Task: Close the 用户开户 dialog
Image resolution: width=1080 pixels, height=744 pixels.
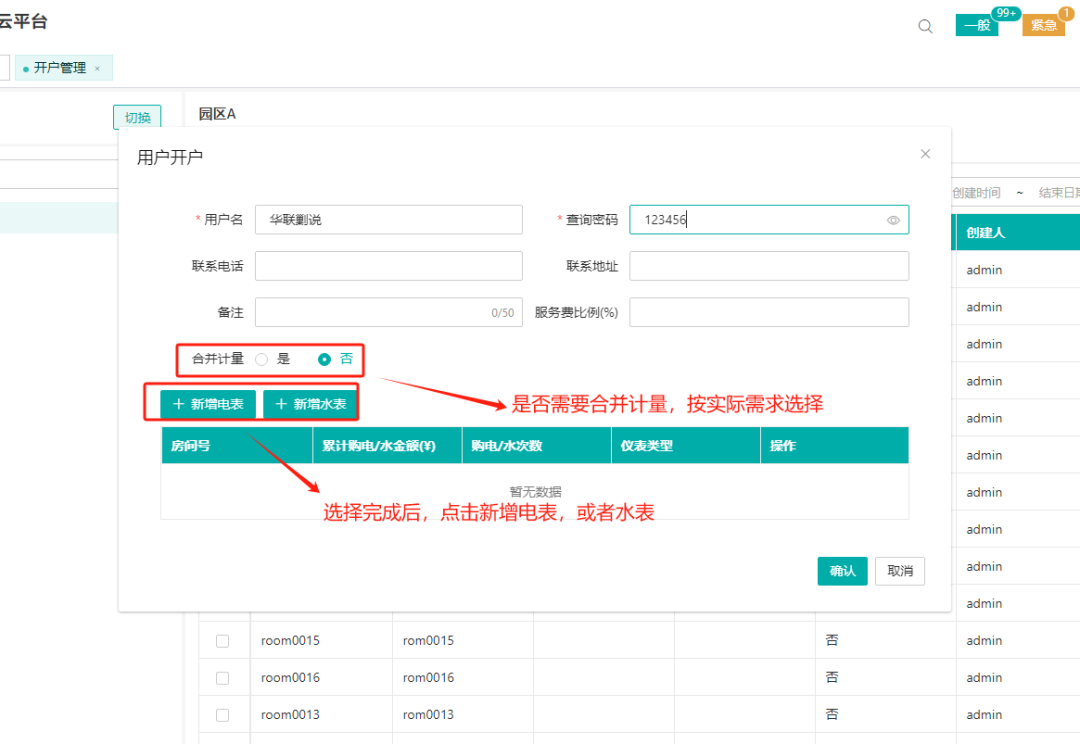Action: coord(925,154)
